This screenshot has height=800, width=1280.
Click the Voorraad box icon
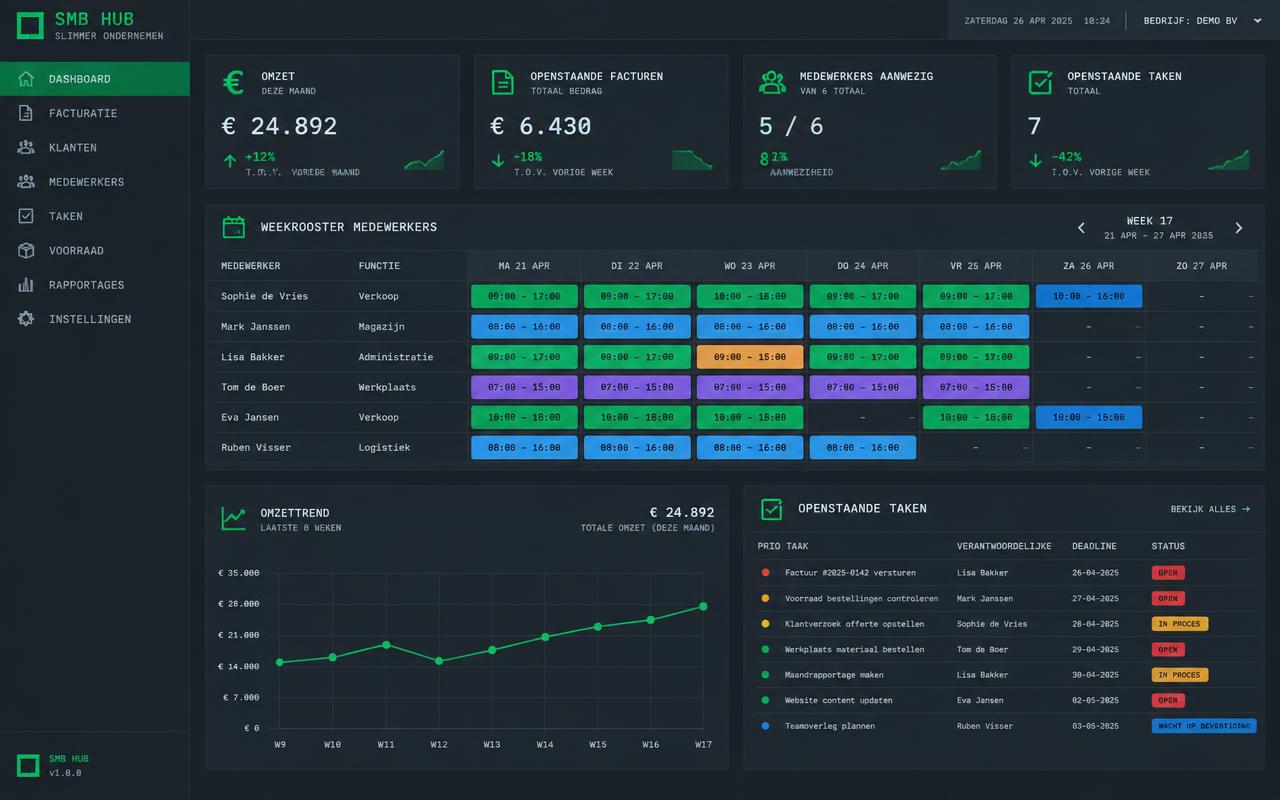tap(26, 250)
